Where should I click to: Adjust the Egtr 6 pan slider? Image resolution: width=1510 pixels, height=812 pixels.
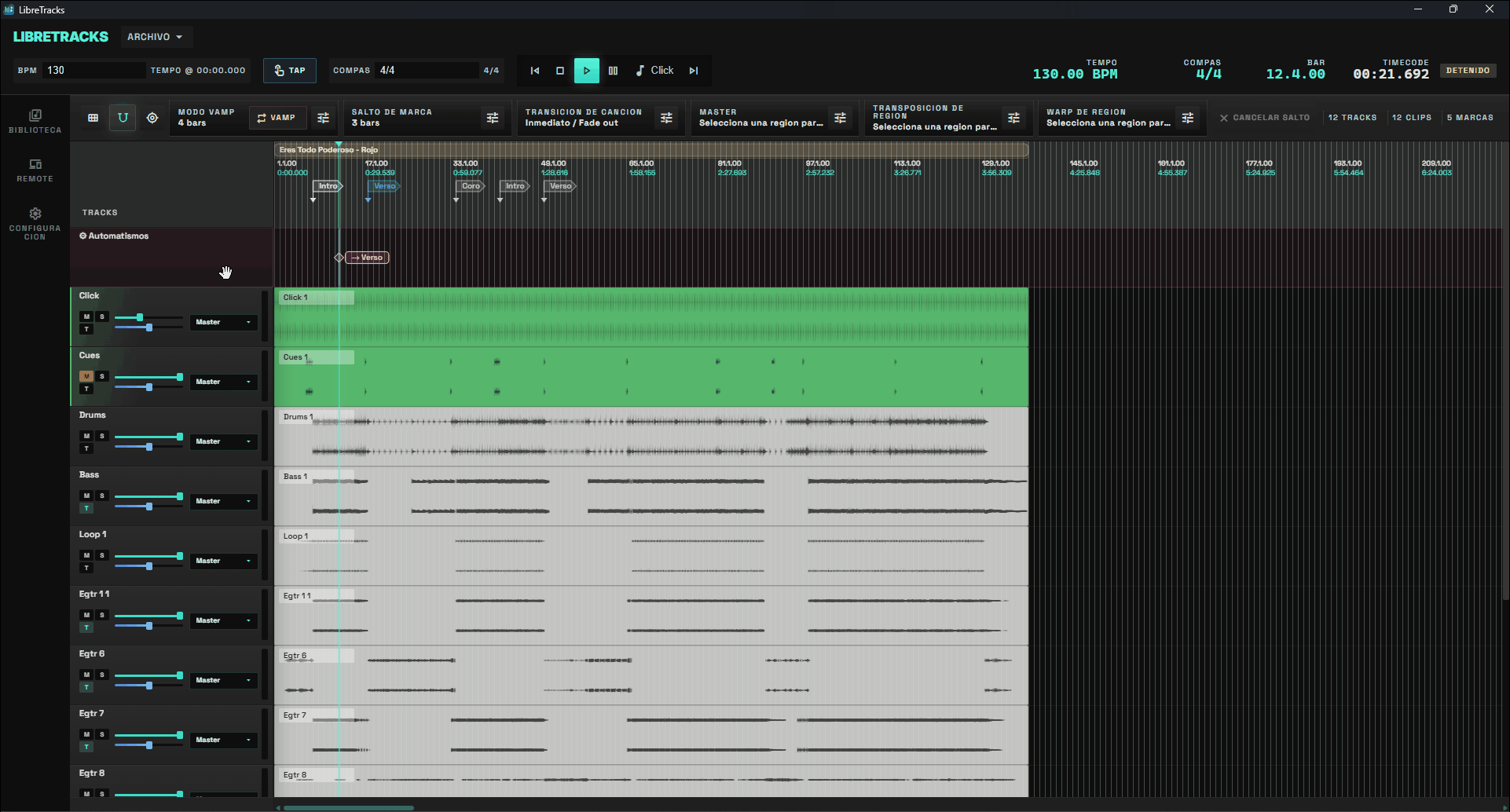click(x=148, y=686)
